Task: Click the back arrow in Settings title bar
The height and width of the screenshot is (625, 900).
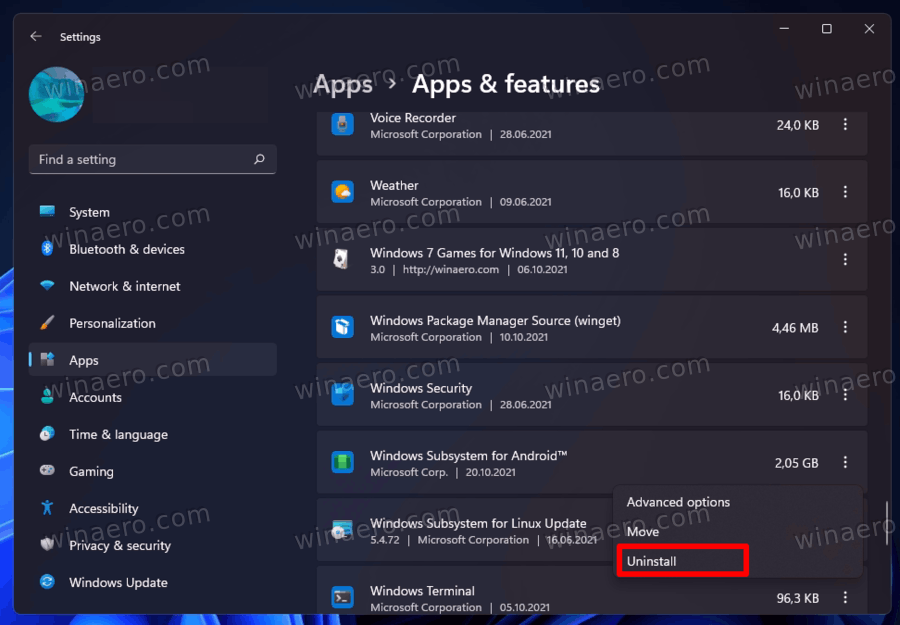Action: [36, 37]
